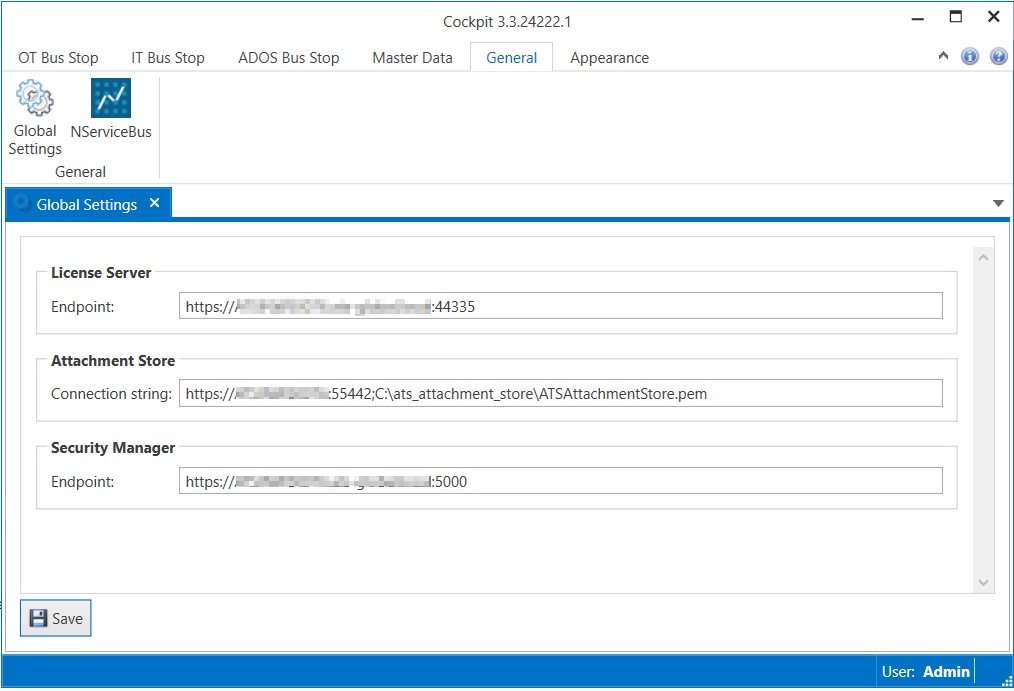The height and width of the screenshot is (691, 1014).
Task: Open Global Settings from the ribbon
Action: tap(35, 118)
